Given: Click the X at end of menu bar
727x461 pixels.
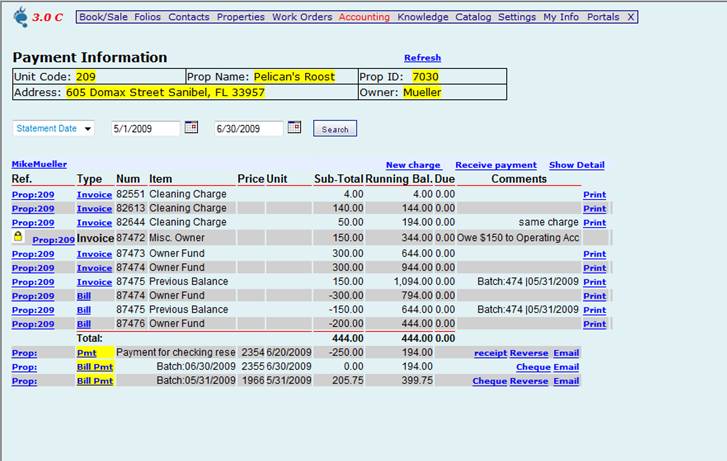Looking at the screenshot, I should [631, 17].
